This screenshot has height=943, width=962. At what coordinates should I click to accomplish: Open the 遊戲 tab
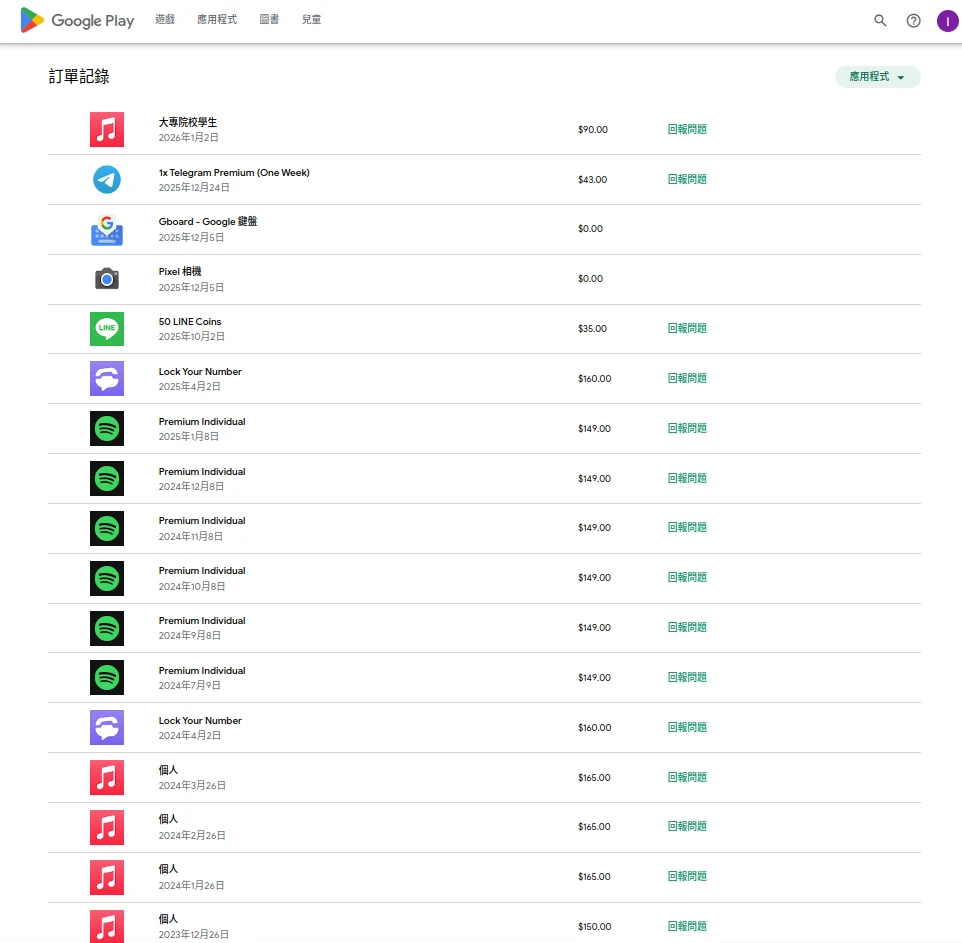(x=165, y=20)
